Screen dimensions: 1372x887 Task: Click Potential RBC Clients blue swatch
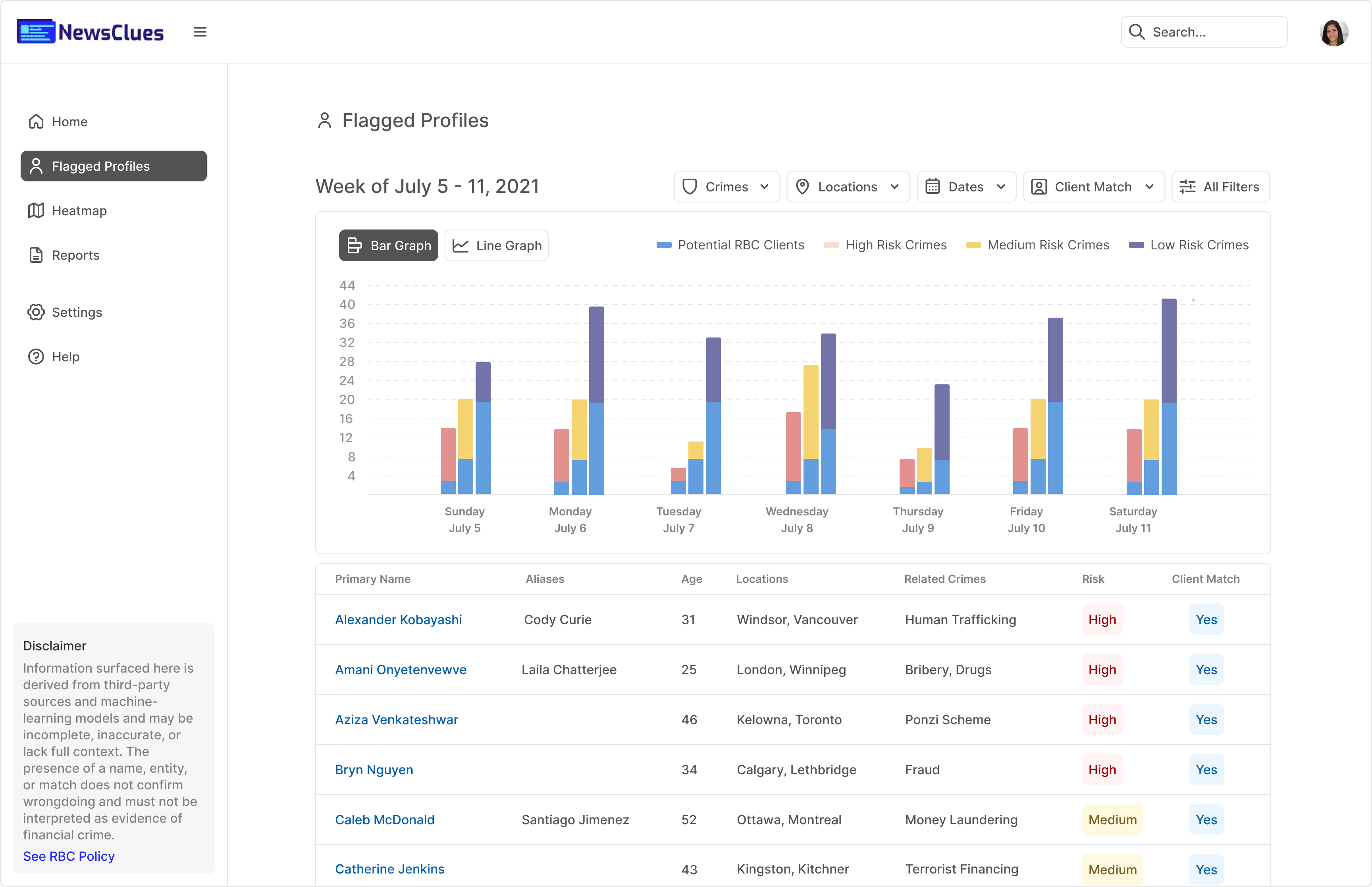(664, 245)
